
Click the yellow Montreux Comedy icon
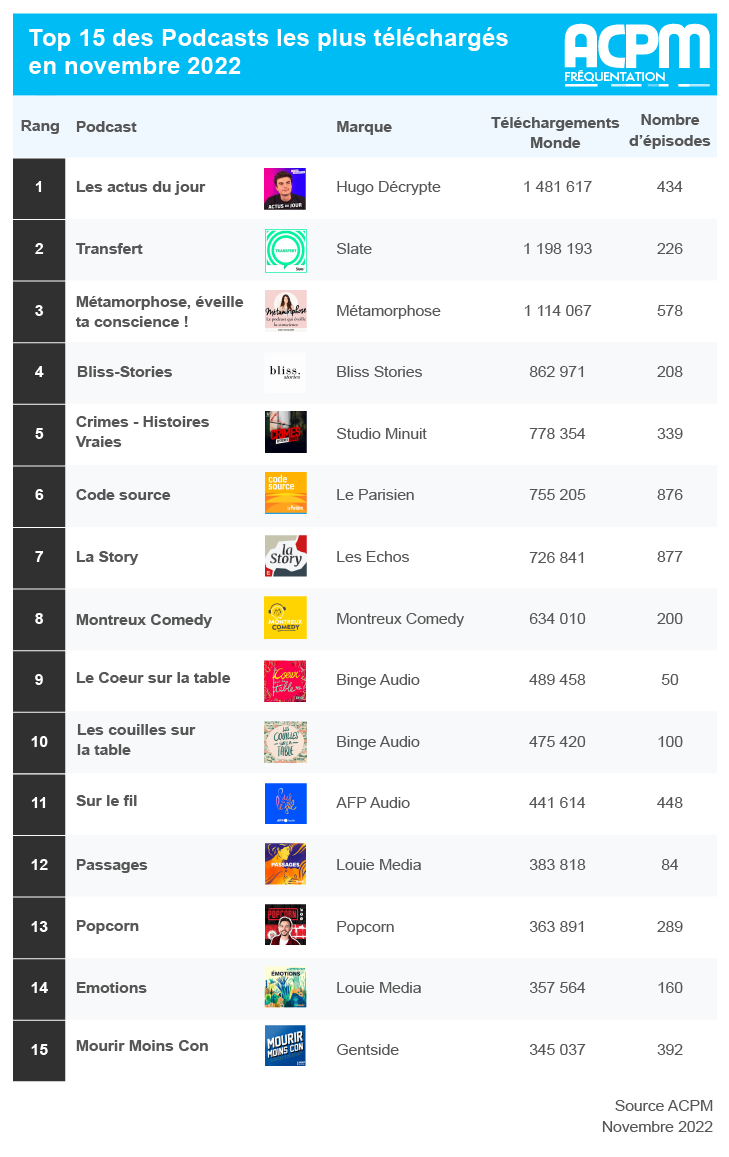pos(286,618)
